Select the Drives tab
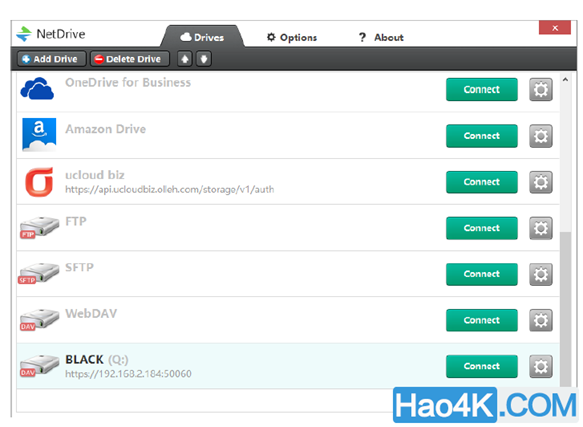Image resolution: width=583 pixels, height=427 pixels. point(202,37)
